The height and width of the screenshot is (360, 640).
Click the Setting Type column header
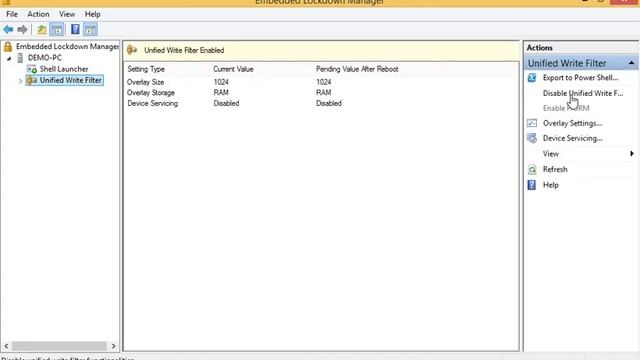[x=146, y=69]
